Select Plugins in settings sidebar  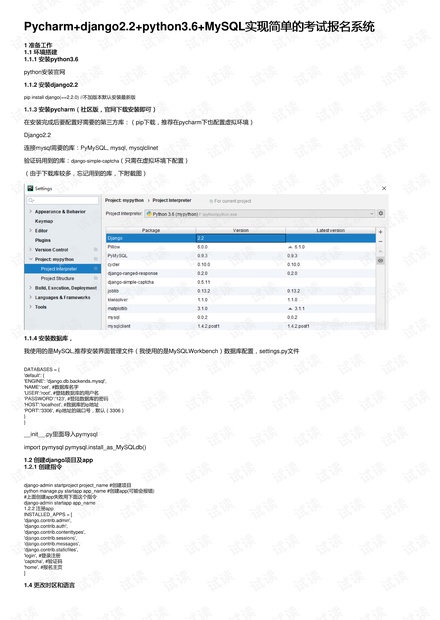pyautogui.click(x=43, y=240)
